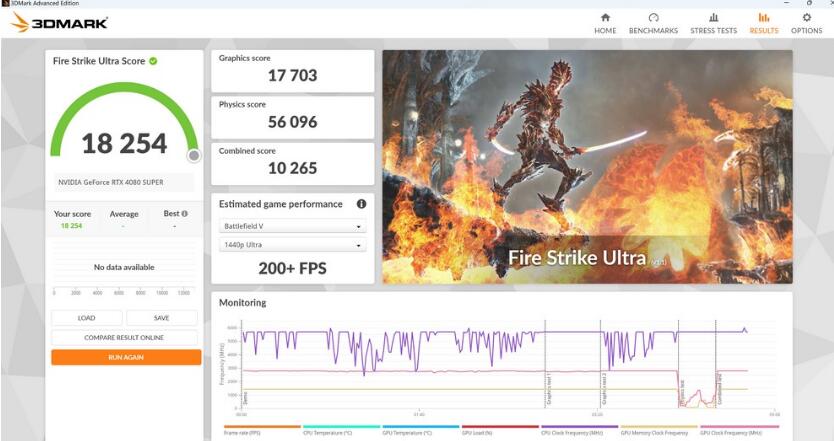
Task: Open the Stress Tests chart icon
Action: [713, 18]
